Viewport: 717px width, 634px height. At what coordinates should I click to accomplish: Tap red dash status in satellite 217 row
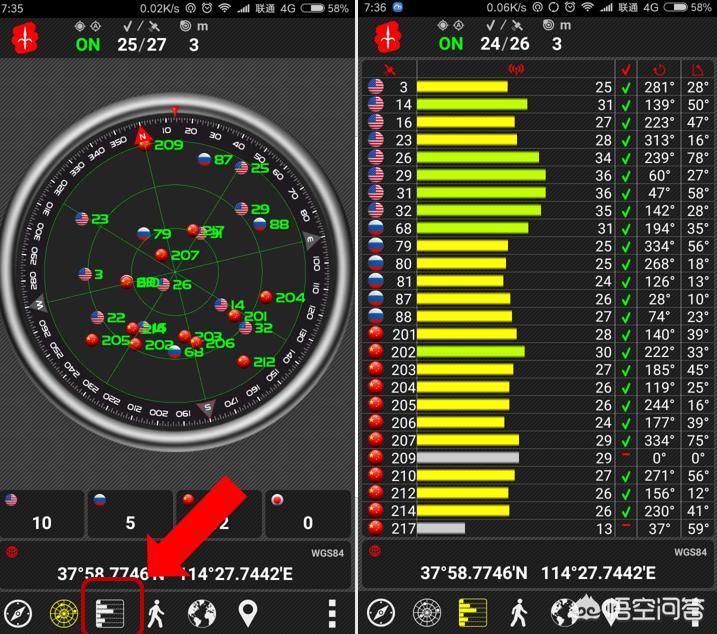tap(626, 526)
